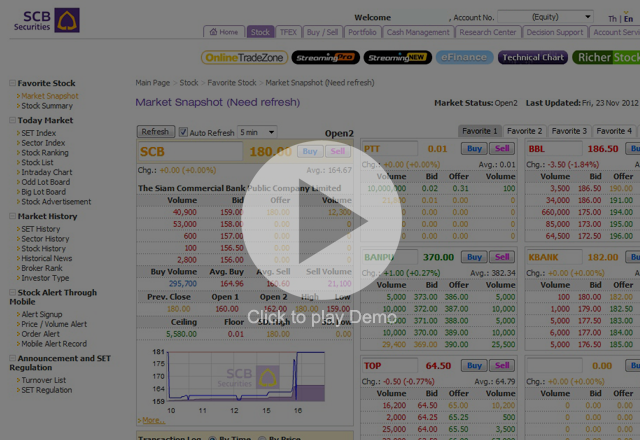Click the SCB stock symbol field

(x=190, y=151)
